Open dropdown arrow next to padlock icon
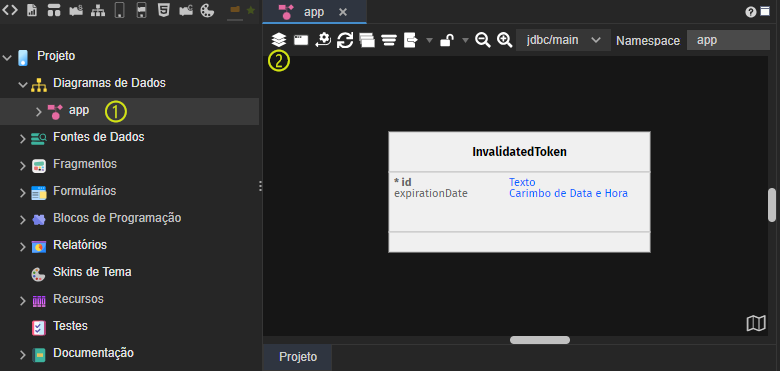780x371 pixels. (x=466, y=40)
